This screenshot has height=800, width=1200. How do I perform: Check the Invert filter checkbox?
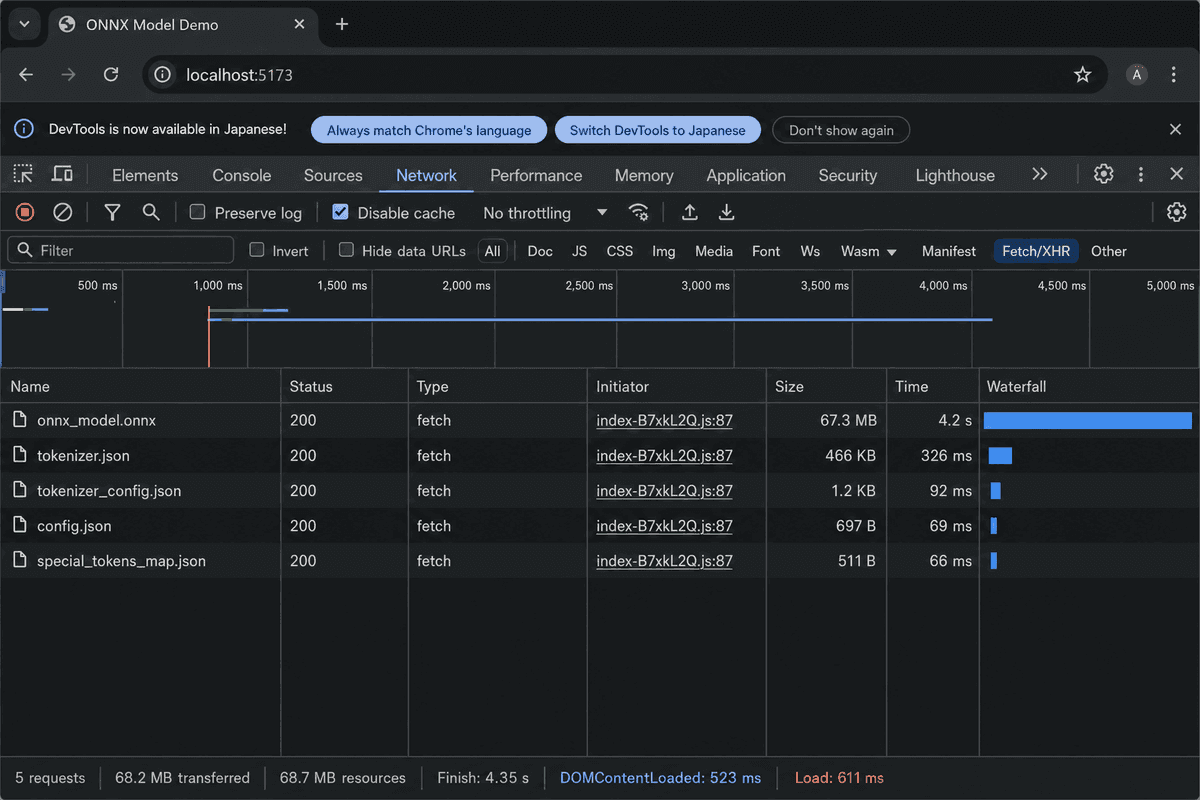pos(257,250)
